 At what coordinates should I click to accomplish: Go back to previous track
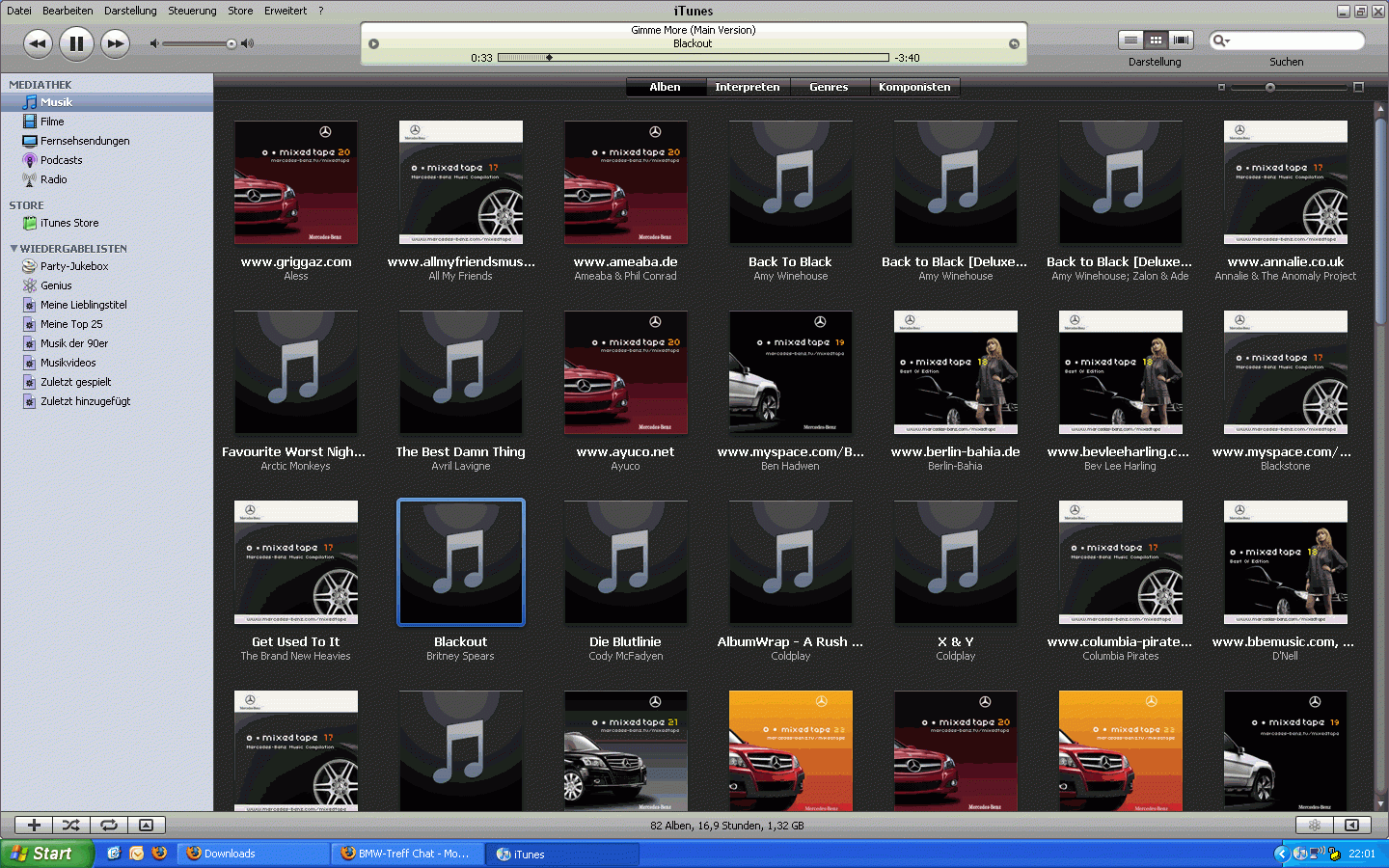38,43
